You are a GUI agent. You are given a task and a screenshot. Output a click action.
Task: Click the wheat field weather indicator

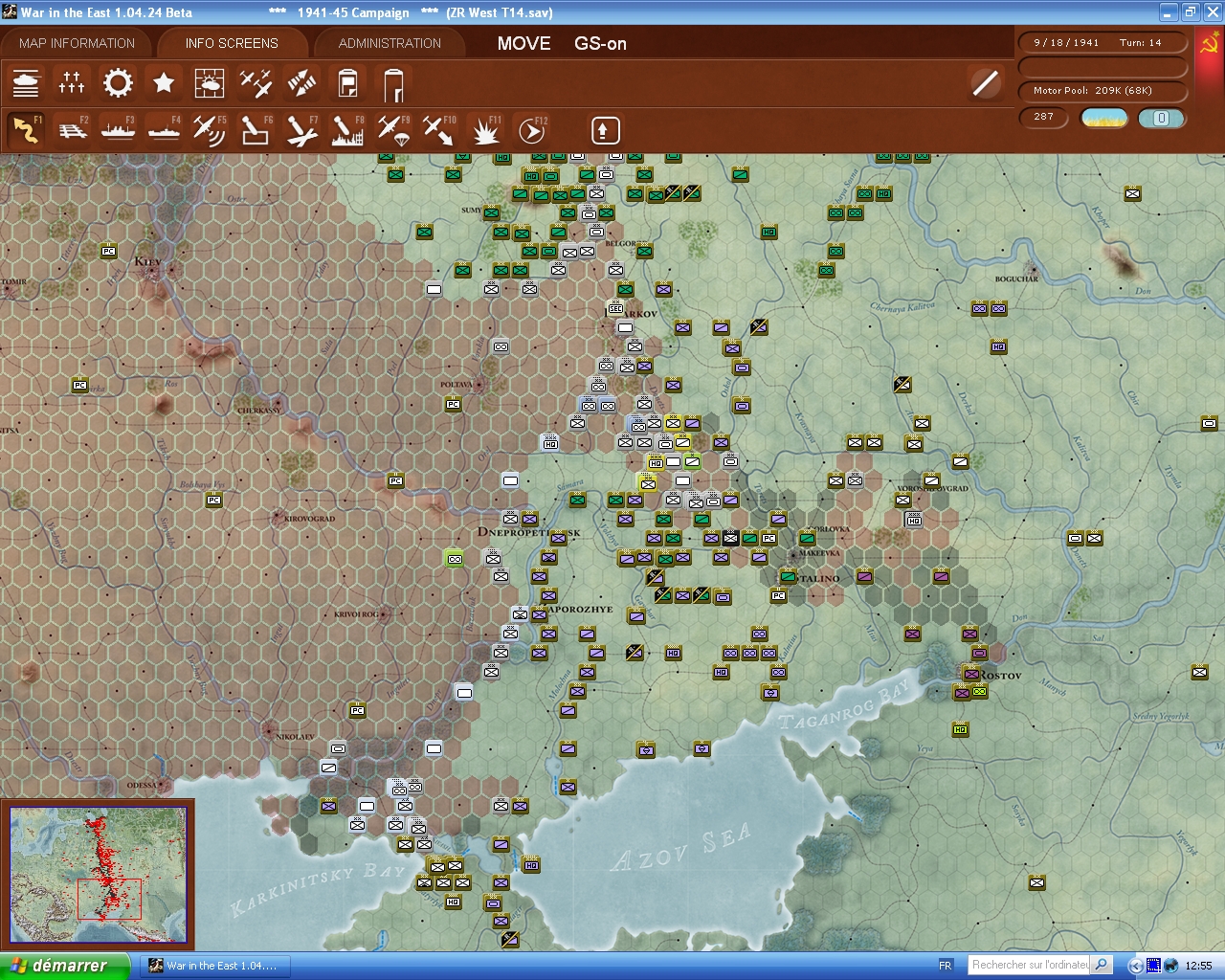coord(1103,118)
